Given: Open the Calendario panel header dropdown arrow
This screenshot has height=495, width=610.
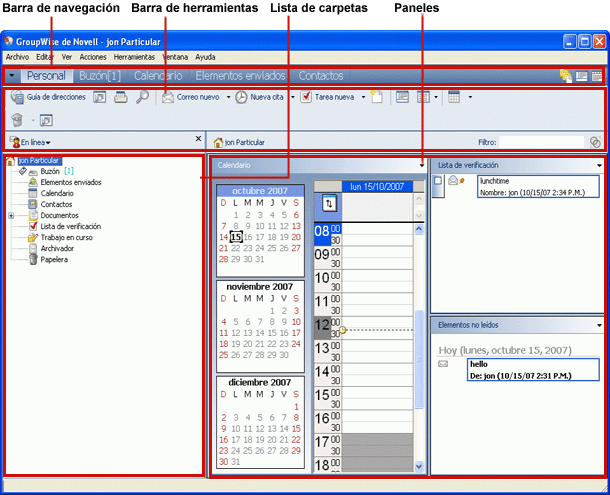Looking at the screenshot, I should click(x=422, y=165).
